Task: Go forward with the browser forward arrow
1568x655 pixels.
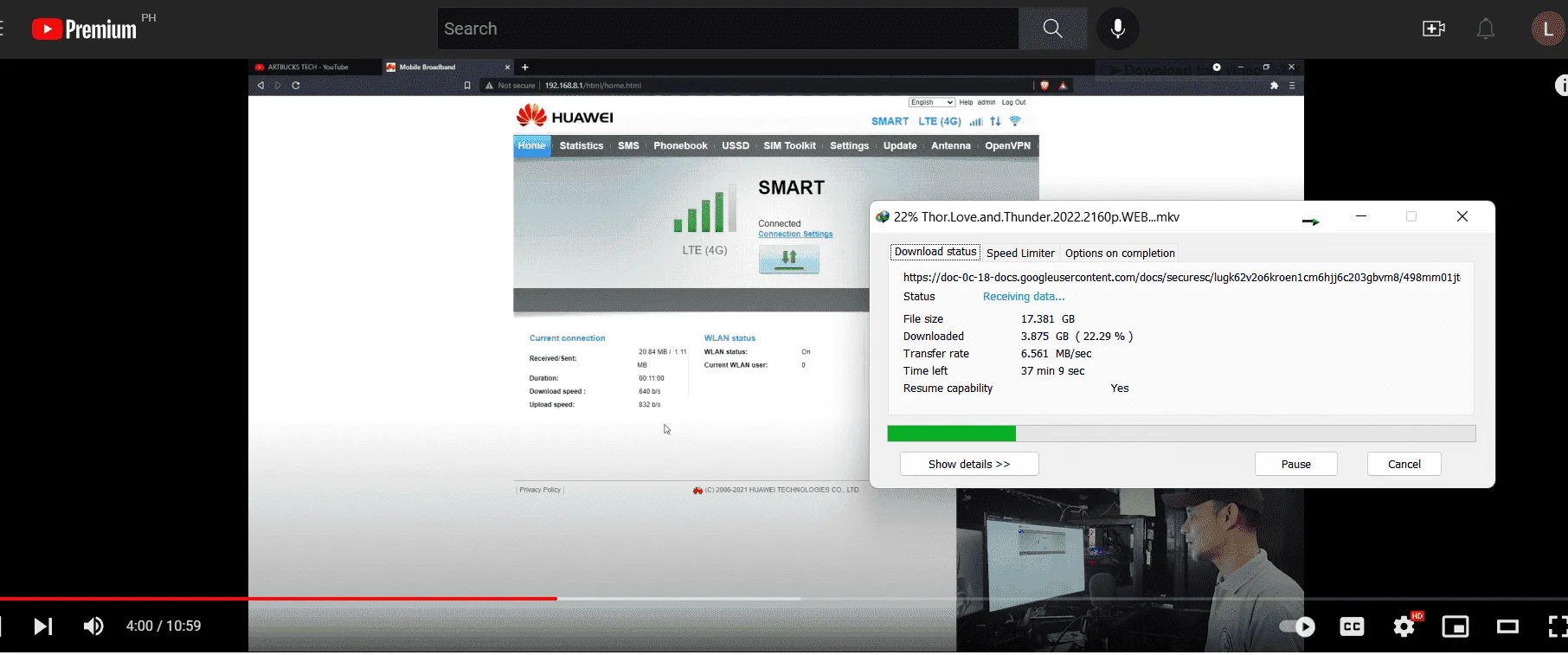Action: coord(278,86)
